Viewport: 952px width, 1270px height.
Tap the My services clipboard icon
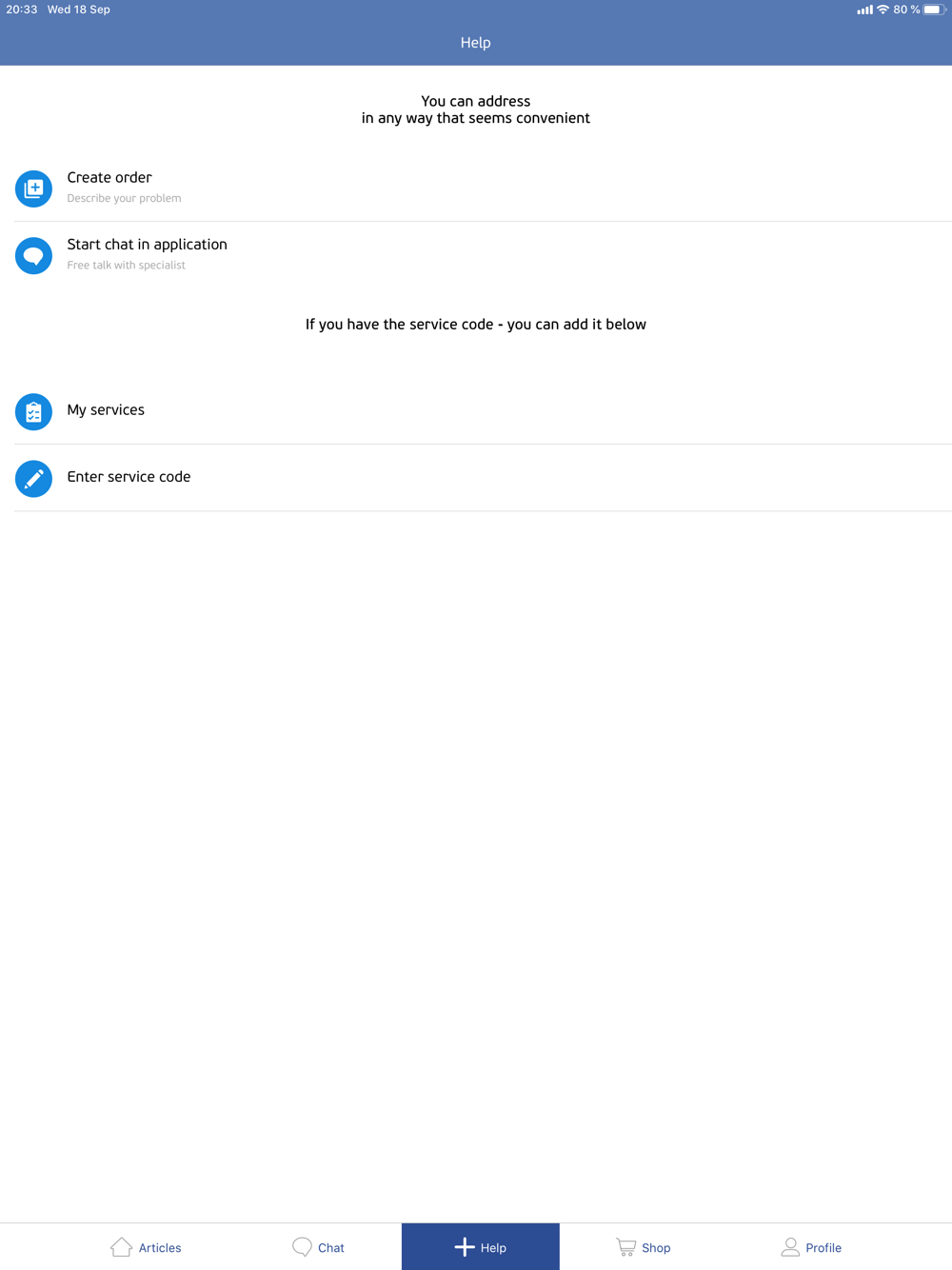[33, 411]
